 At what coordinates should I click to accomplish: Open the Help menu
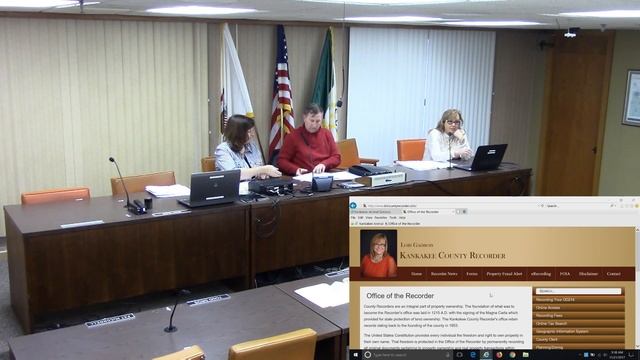coord(402,218)
